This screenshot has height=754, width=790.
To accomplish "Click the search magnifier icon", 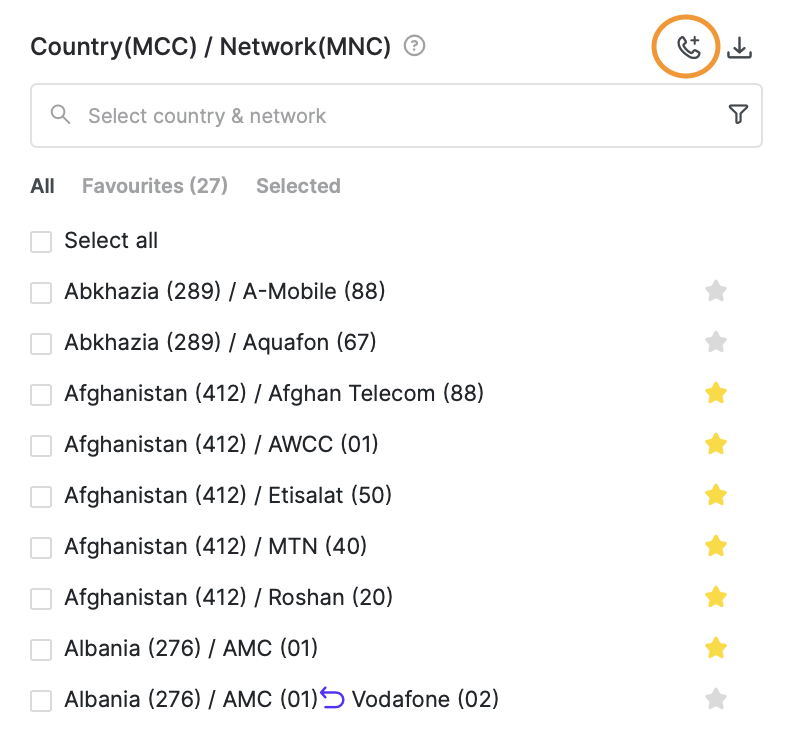I will 61,115.
